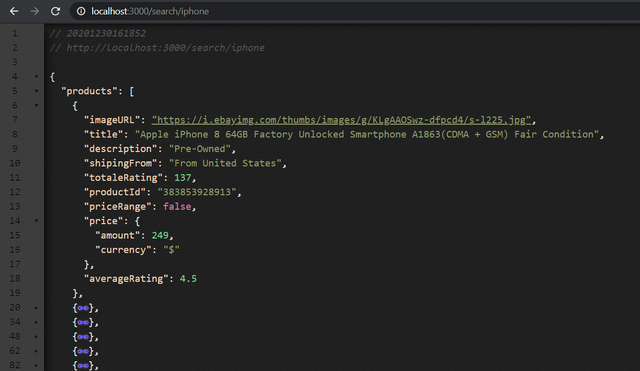Click the "Pre-Owned" value
This screenshot has height=371, width=640.
200,149
